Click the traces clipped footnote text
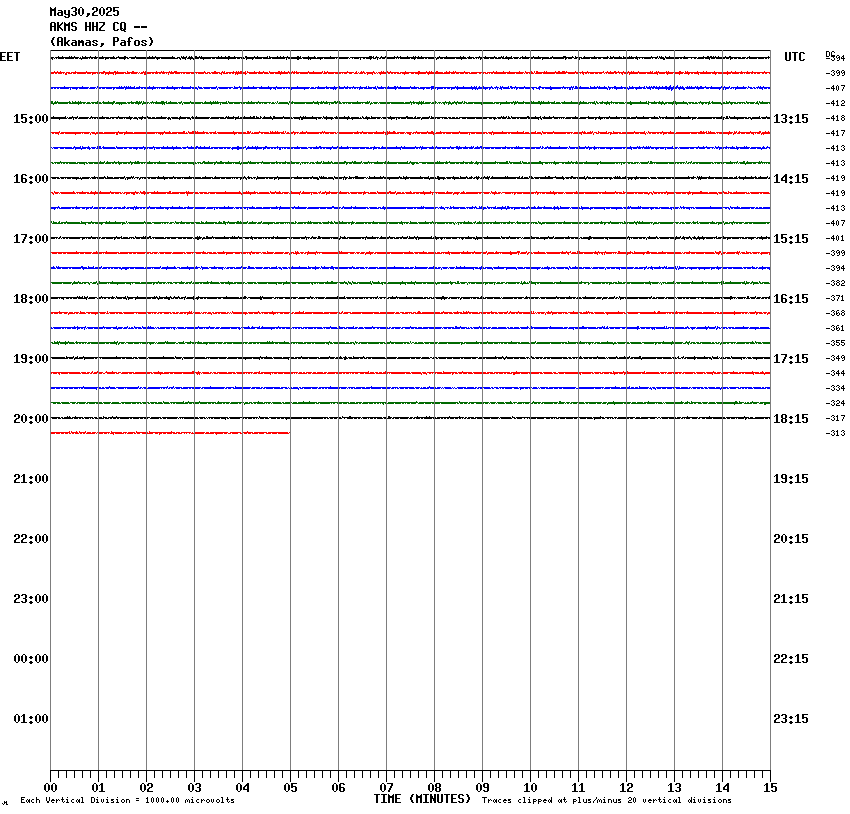Screen dimensions: 850x814 [606, 800]
